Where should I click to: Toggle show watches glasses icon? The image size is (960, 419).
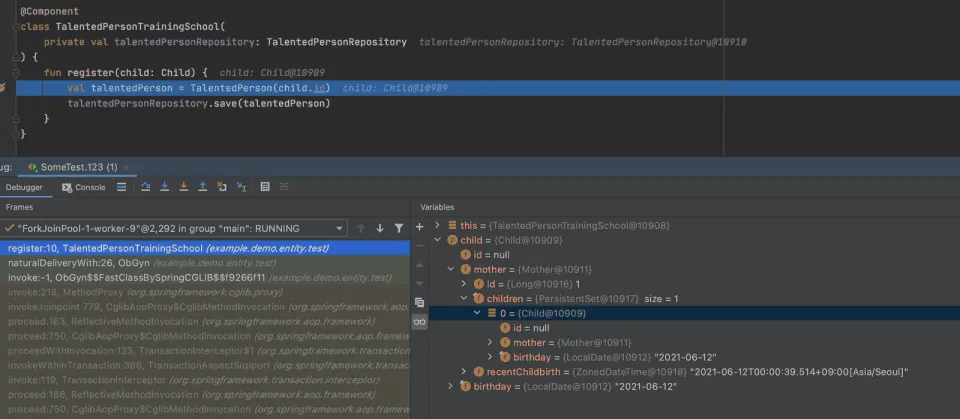click(419, 322)
